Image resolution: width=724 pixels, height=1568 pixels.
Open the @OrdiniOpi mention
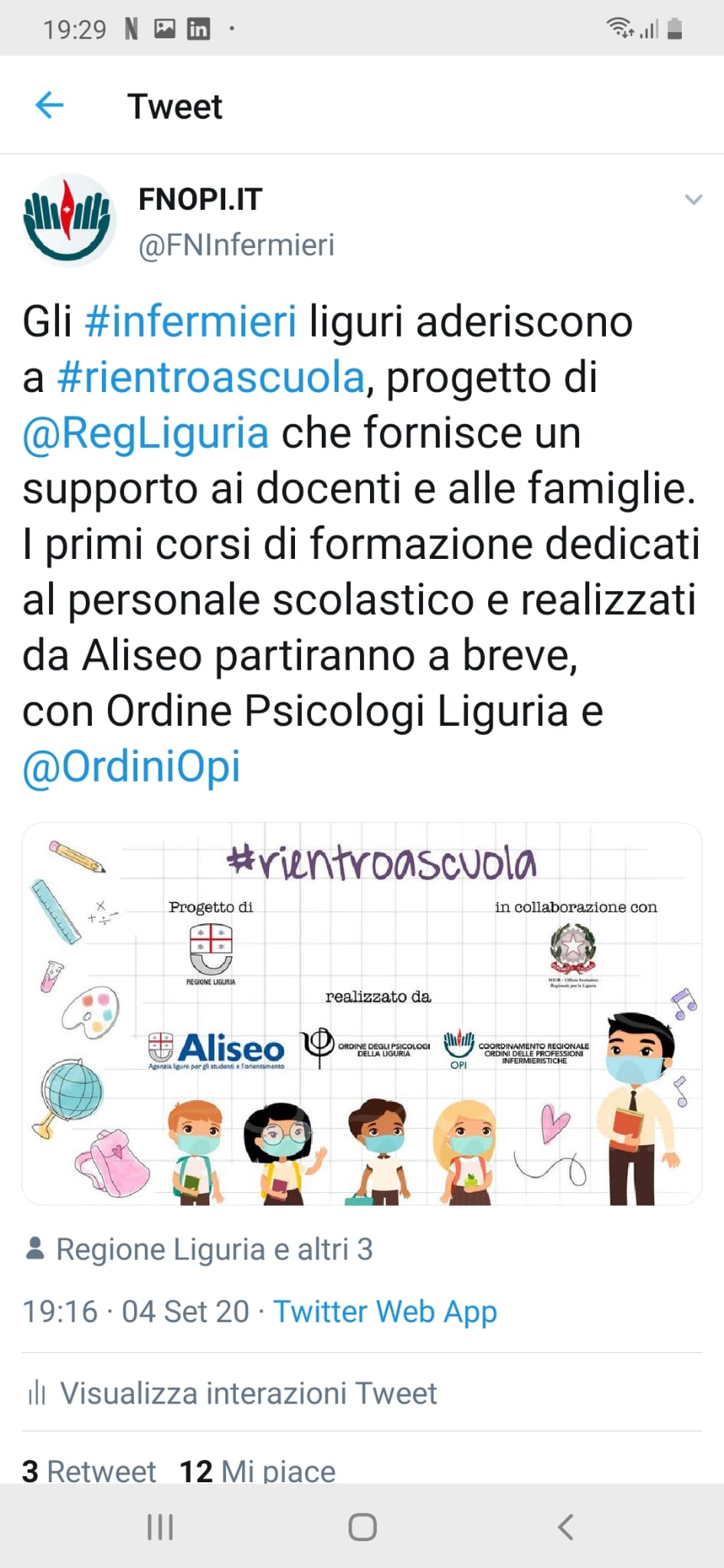(131, 767)
